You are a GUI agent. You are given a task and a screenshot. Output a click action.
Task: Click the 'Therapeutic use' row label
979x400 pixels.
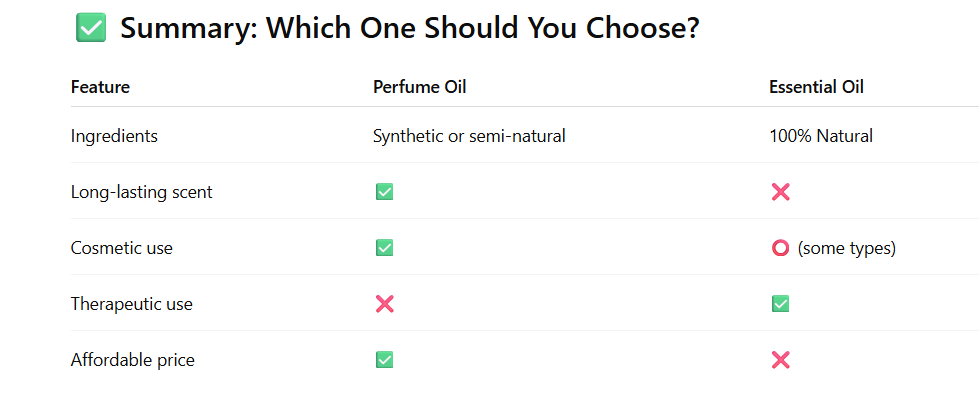[x=132, y=305]
